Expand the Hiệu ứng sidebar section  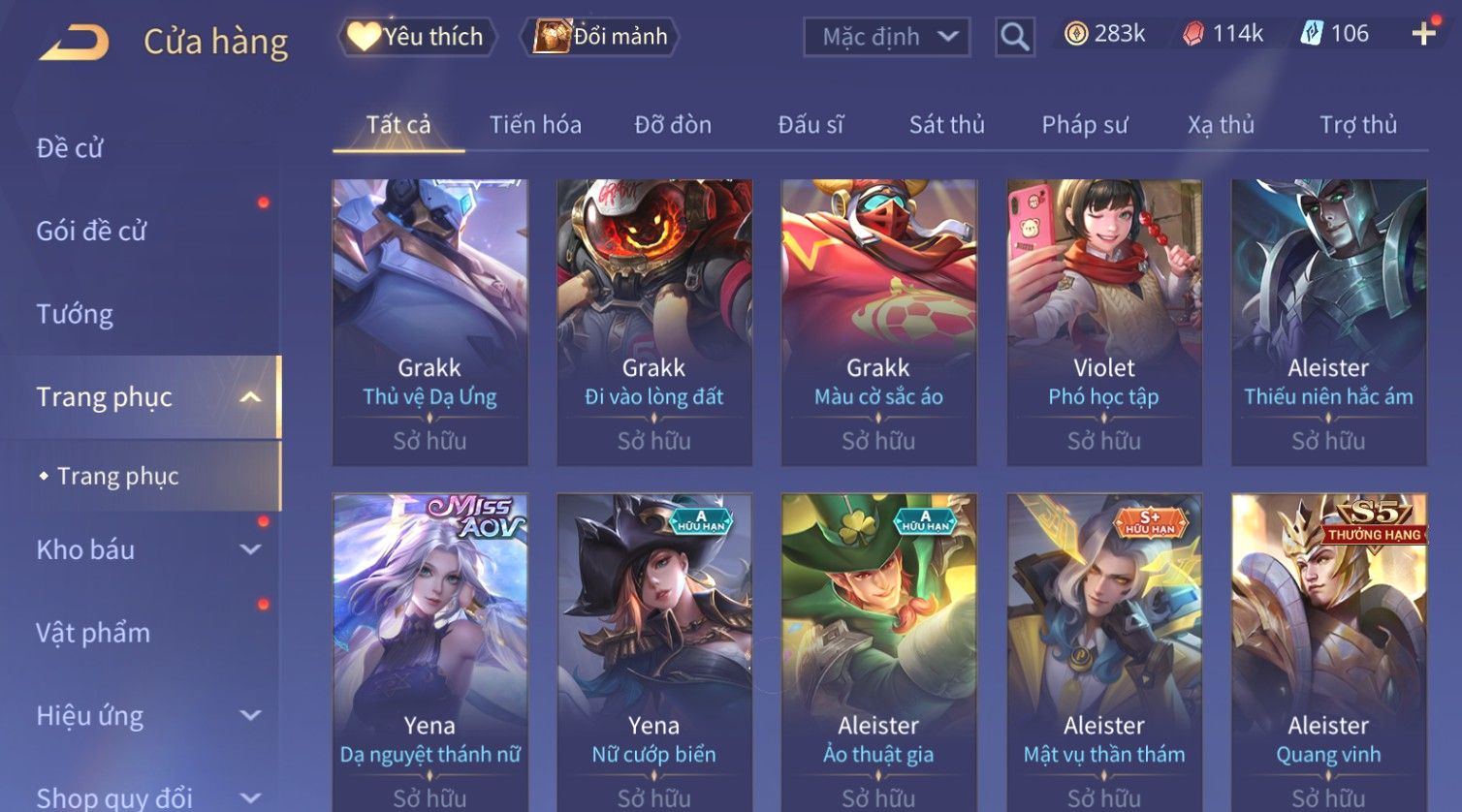(250, 715)
